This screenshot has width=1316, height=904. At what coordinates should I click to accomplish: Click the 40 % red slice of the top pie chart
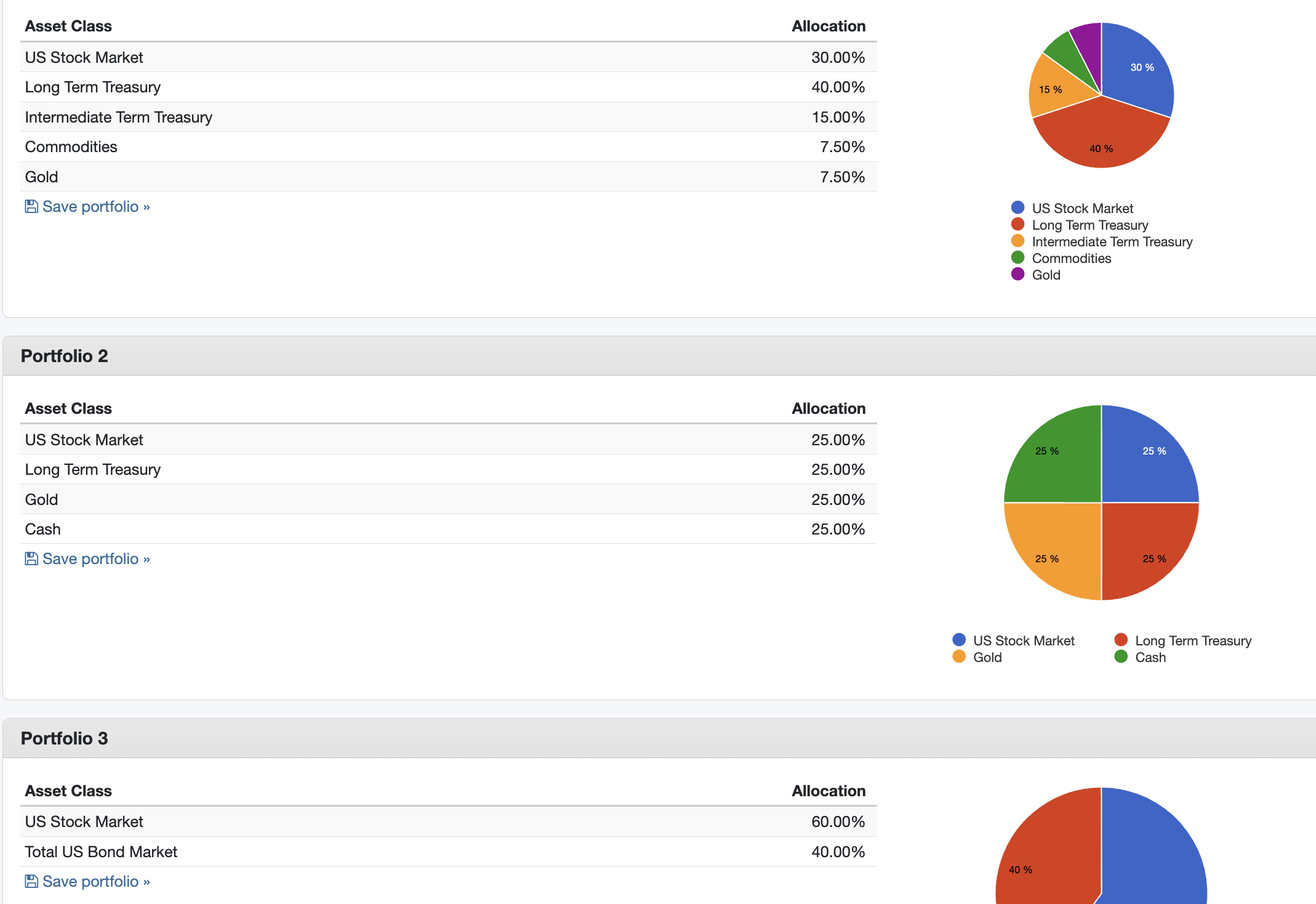click(x=1101, y=139)
